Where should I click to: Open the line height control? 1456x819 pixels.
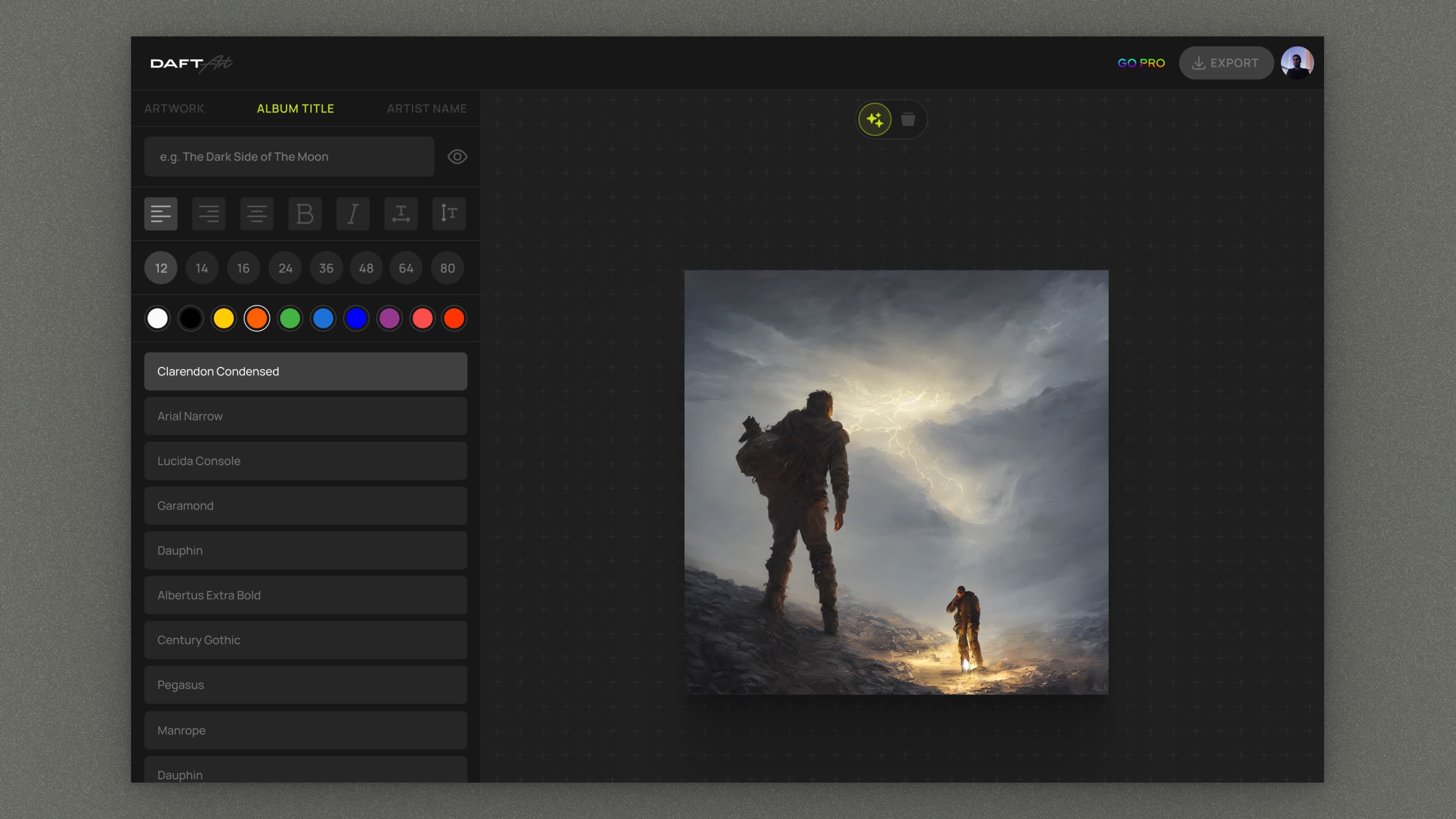coord(448,214)
